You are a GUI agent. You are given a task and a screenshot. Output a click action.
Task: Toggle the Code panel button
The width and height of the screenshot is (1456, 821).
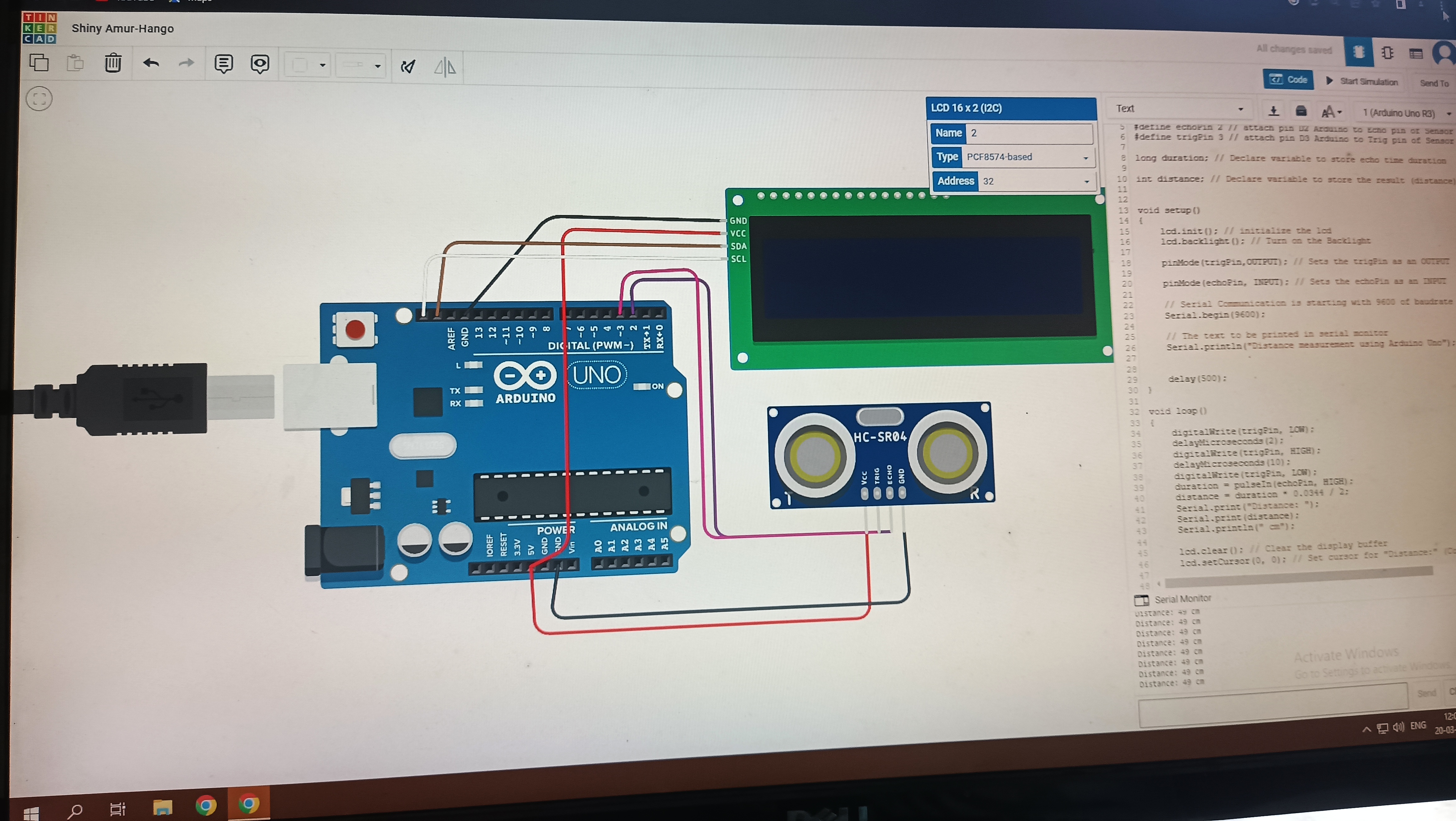coord(1288,80)
